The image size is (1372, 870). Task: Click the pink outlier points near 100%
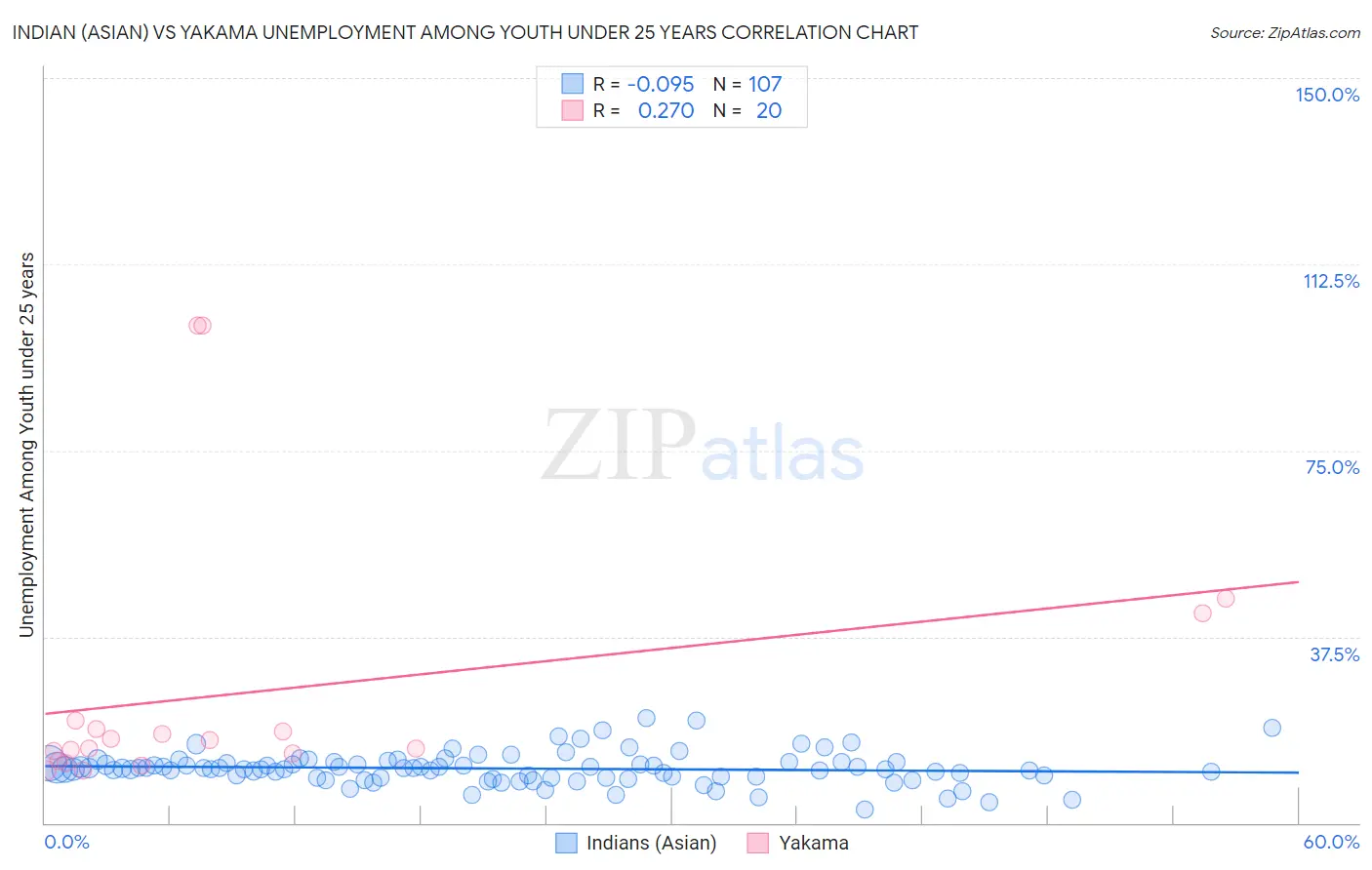click(200, 325)
